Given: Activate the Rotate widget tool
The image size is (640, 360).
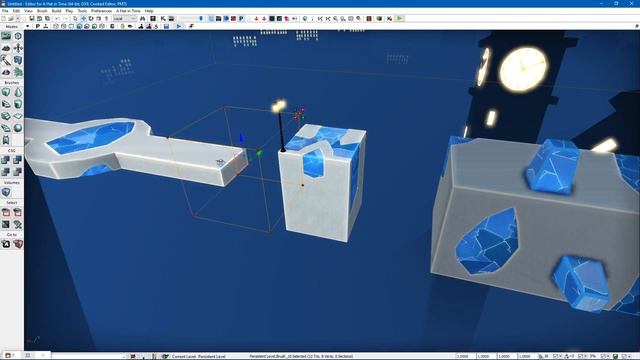Looking at the screenshot, I should pos(91,18).
